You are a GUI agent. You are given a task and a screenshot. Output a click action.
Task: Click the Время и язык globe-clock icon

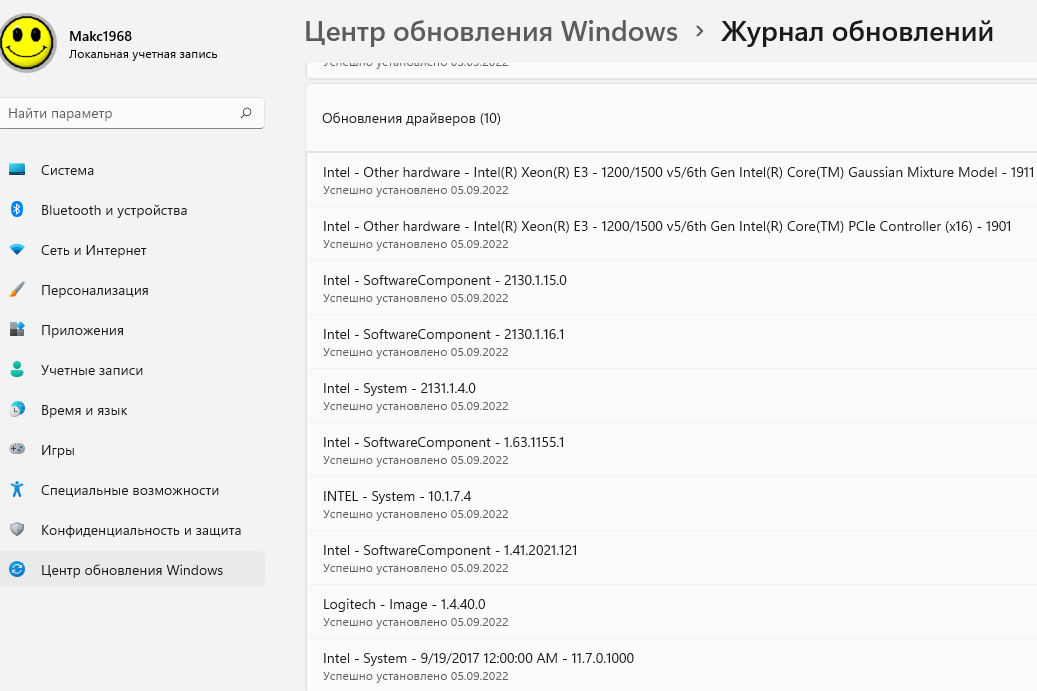17,409
